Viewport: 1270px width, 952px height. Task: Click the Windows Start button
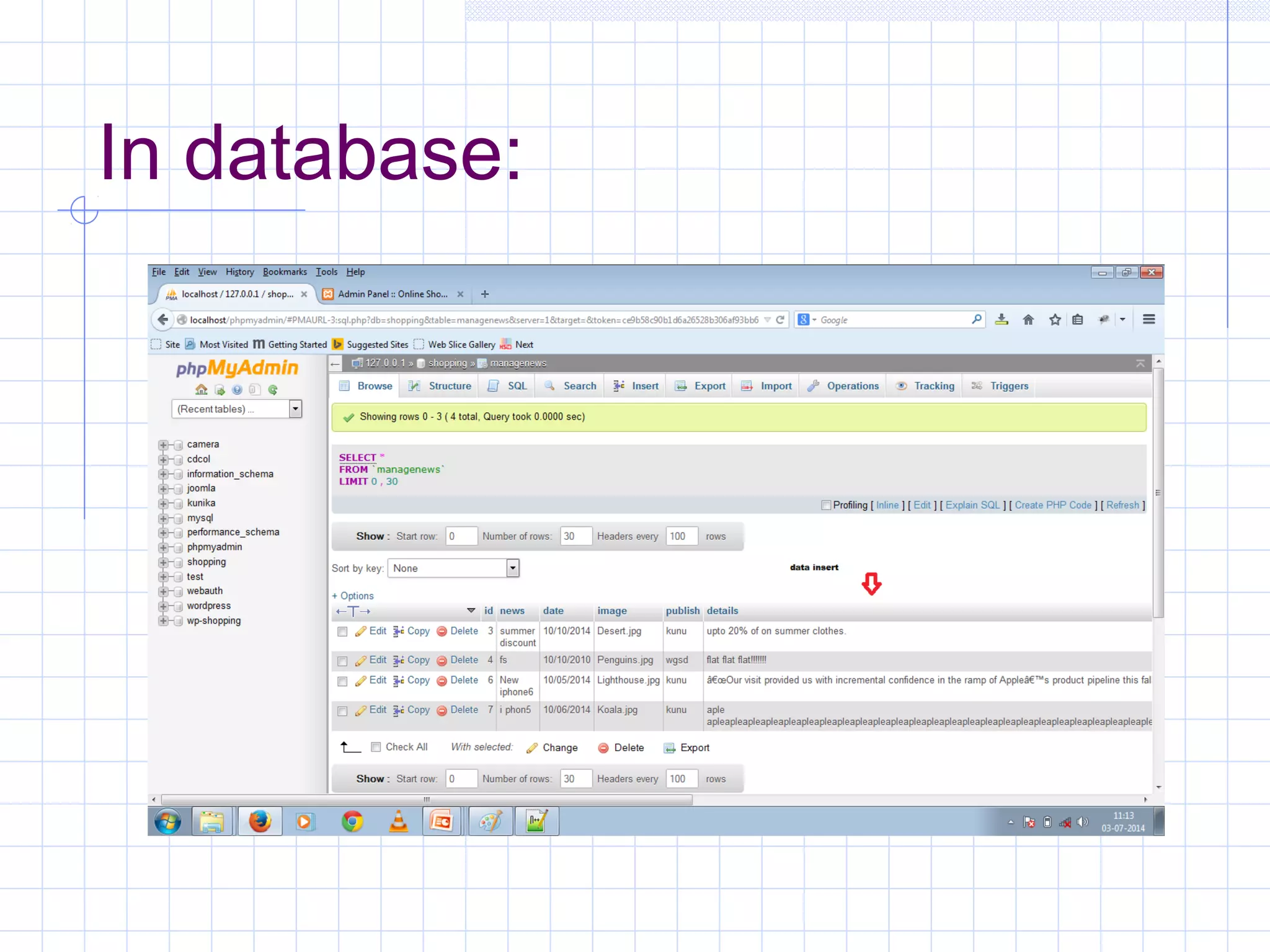[x=168, y=822]
